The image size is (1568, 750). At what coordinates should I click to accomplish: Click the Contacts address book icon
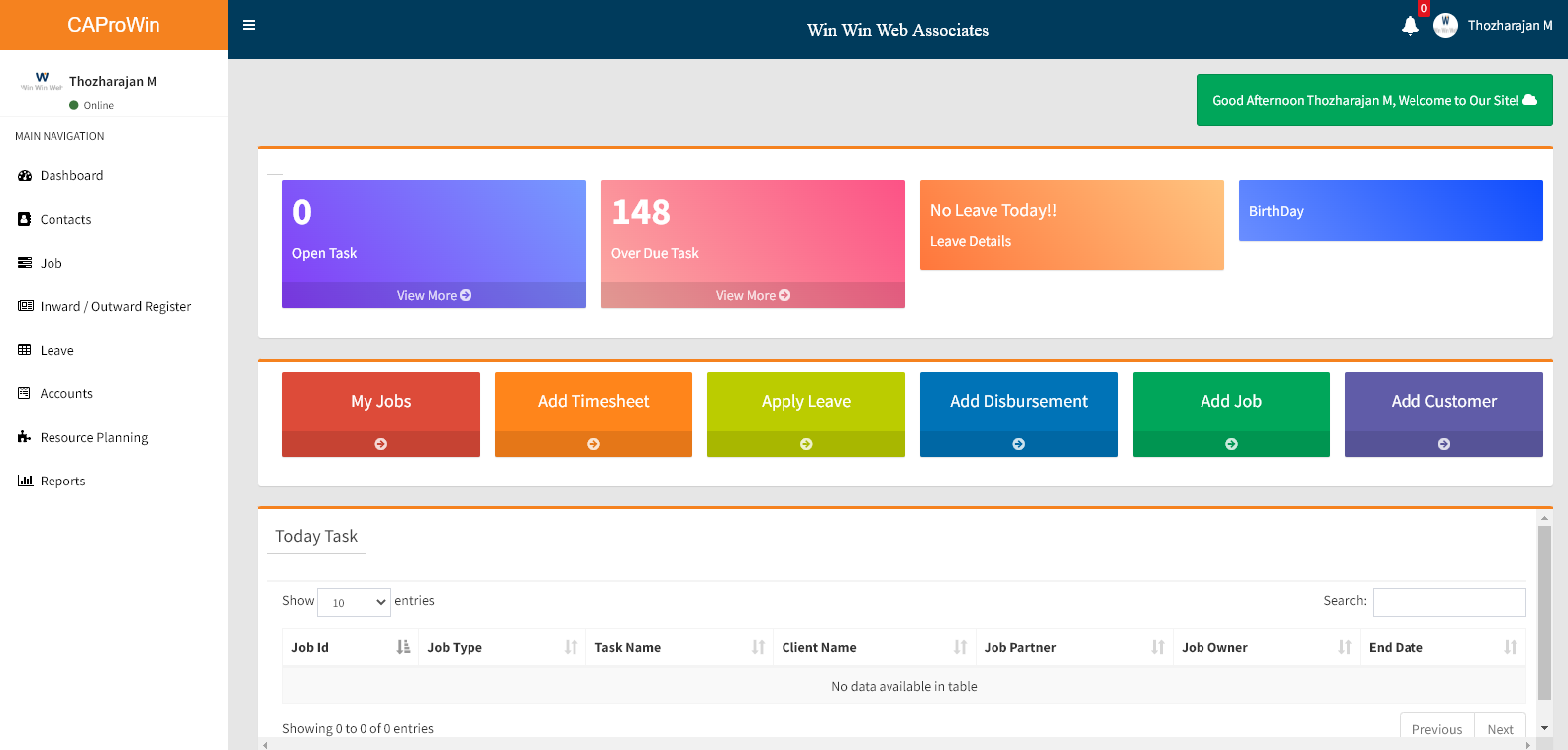25,220
